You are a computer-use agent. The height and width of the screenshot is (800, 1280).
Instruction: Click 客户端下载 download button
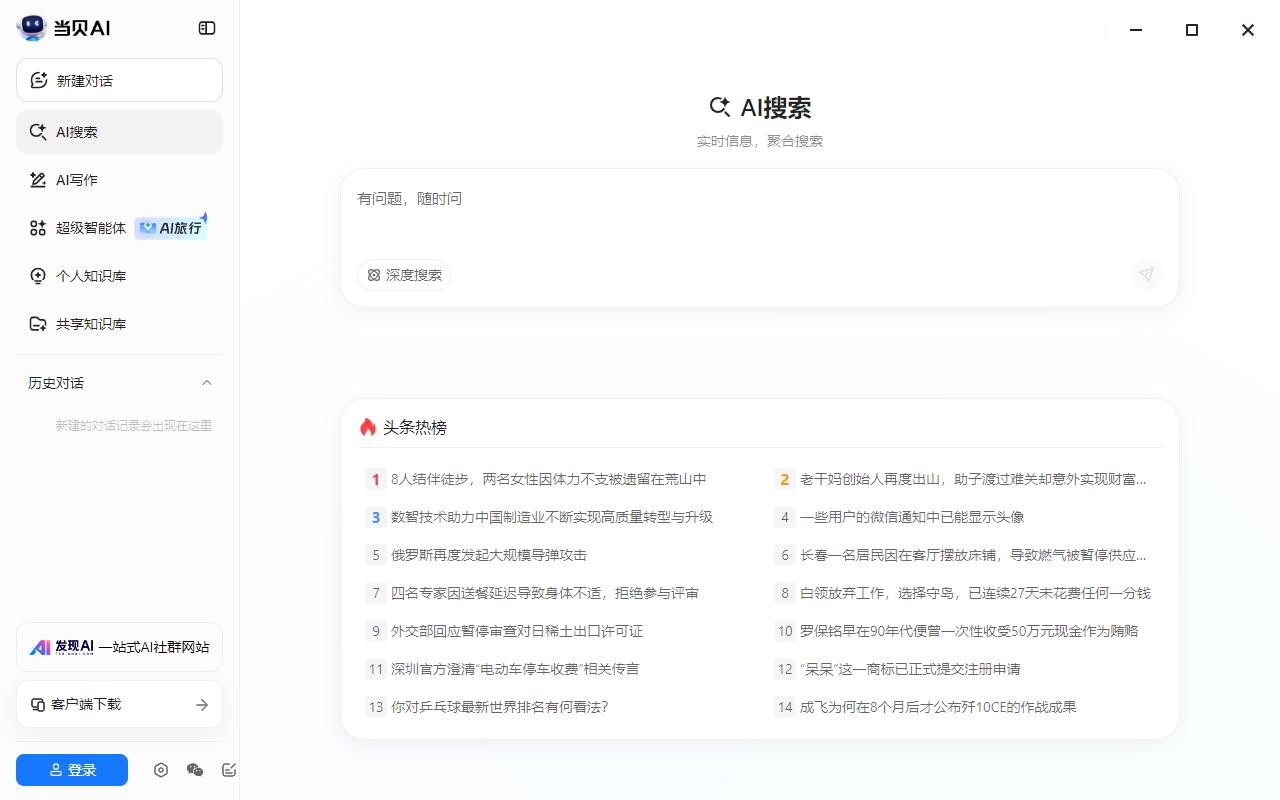pos(119,705)
